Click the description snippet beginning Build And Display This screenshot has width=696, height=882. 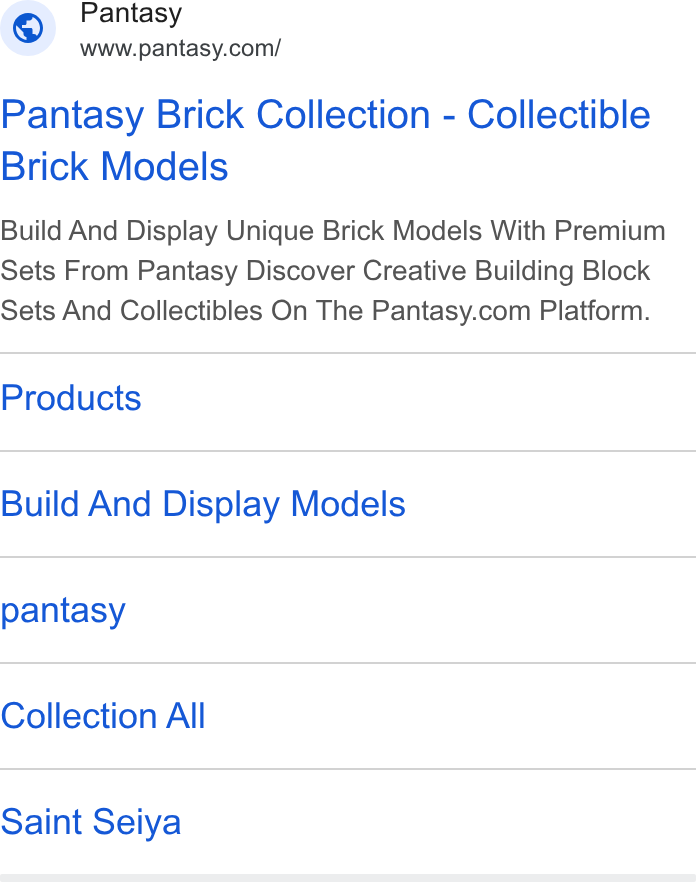point(333,271)
